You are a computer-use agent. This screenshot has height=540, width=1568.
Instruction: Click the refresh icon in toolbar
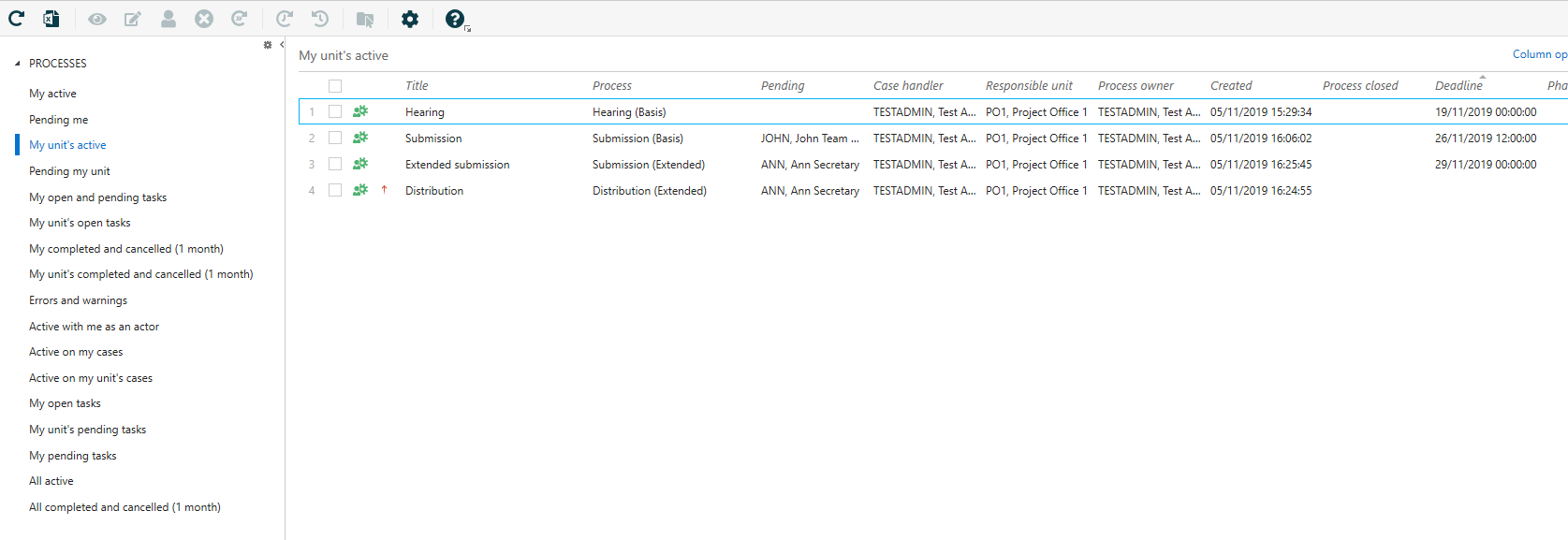coord(17,19)
